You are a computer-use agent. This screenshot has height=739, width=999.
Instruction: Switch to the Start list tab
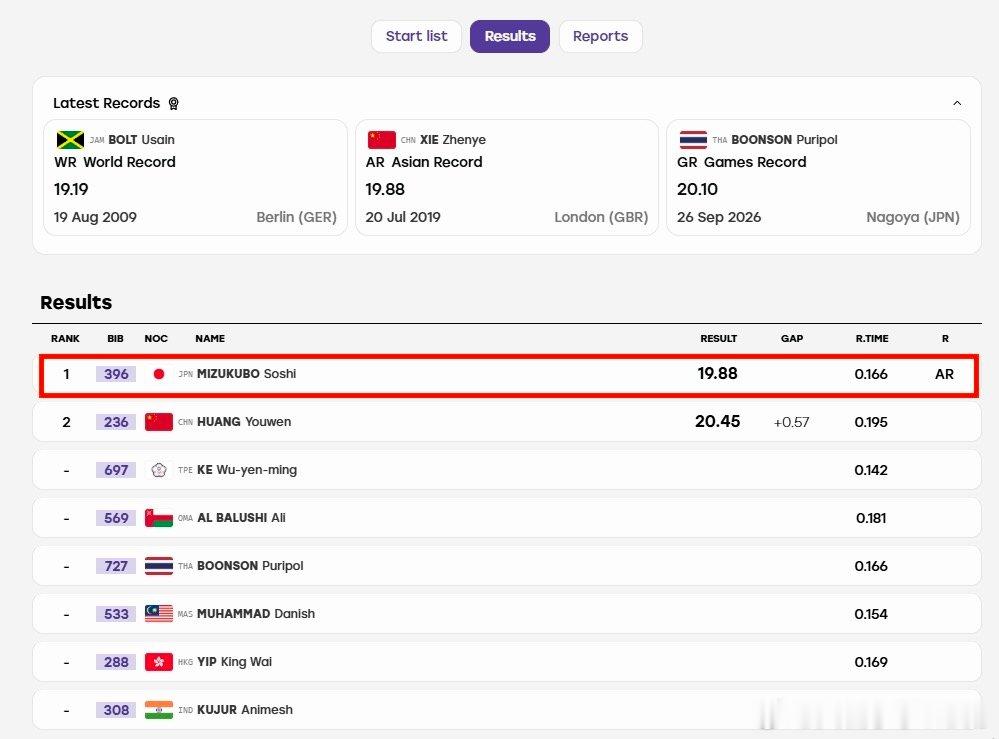pos(417,36)
